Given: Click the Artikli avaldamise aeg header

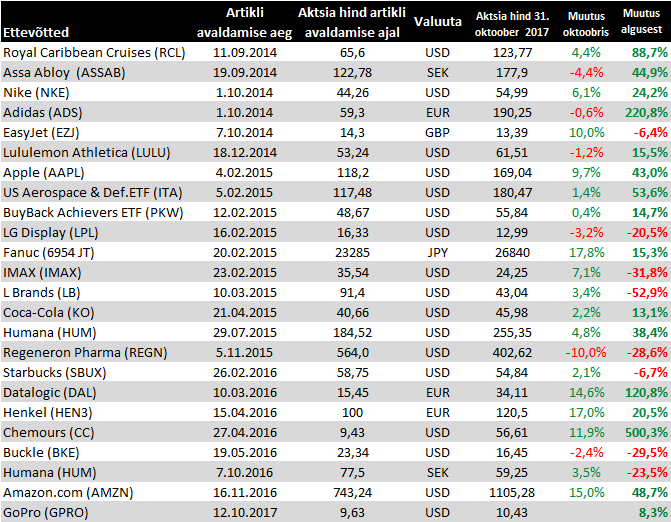Looking at the screenshot, I should (238, 21).
